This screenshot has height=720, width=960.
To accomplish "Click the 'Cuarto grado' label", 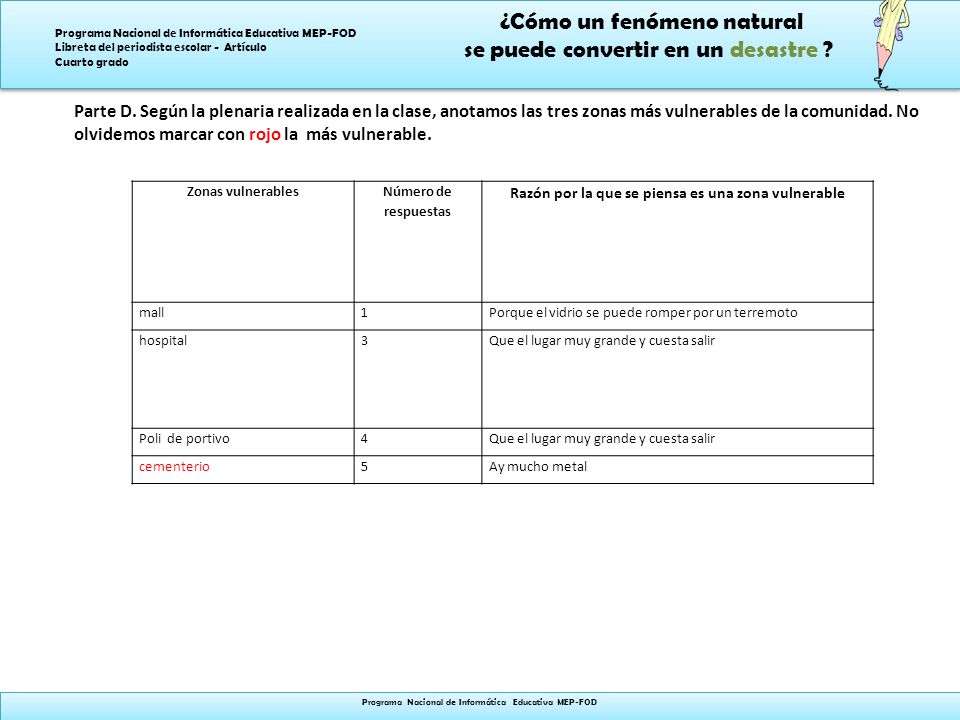I will tap(92, 62).
